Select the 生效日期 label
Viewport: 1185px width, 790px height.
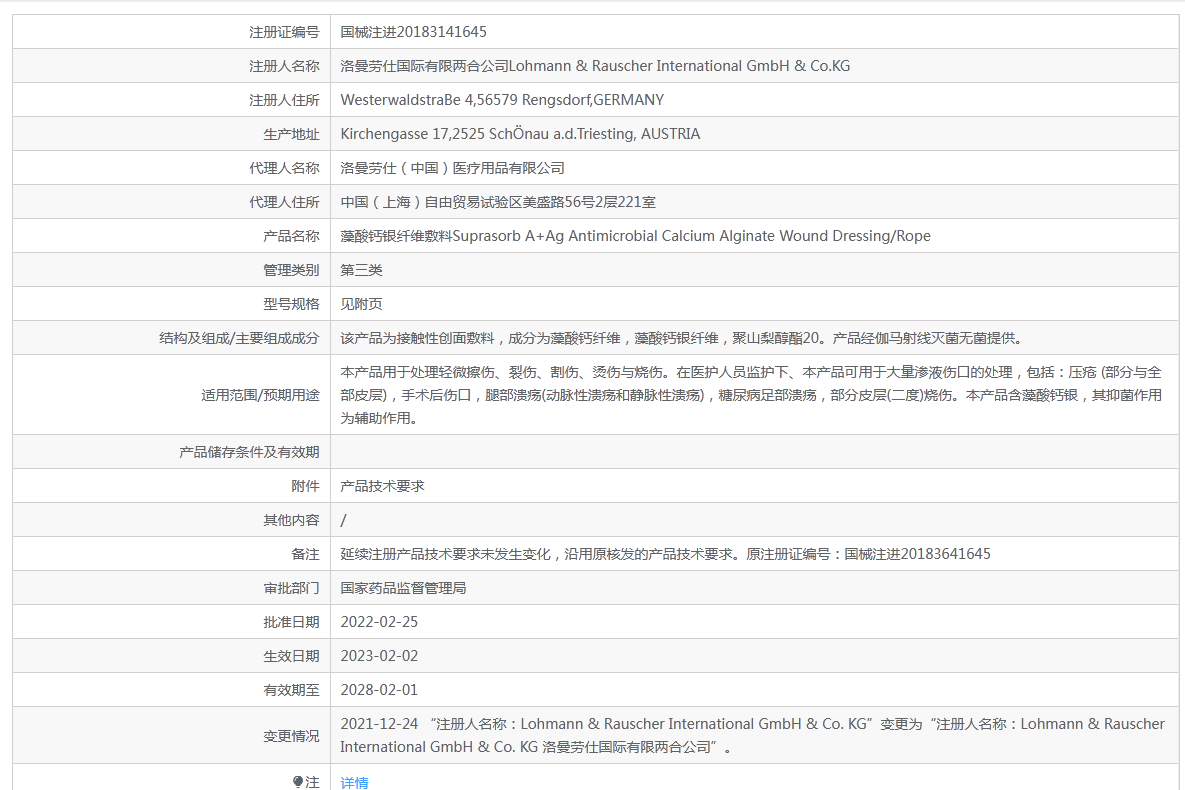point(291,656)
